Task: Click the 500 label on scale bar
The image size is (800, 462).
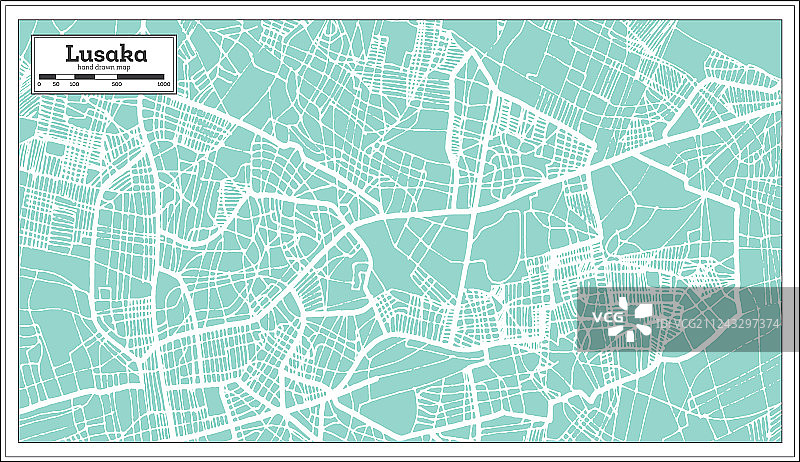Action: 117,85
